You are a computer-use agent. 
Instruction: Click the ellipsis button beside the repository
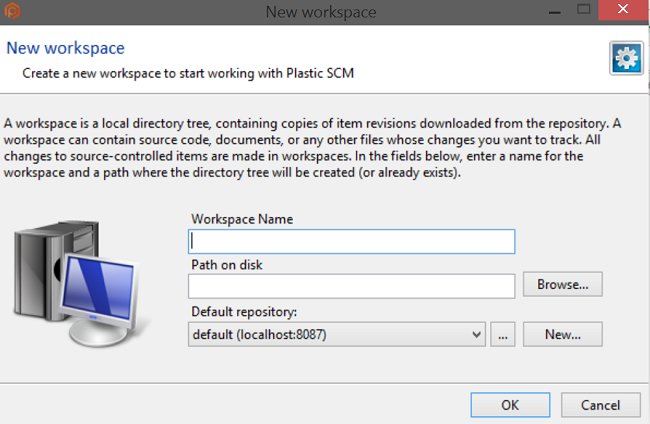coord(503,334)
